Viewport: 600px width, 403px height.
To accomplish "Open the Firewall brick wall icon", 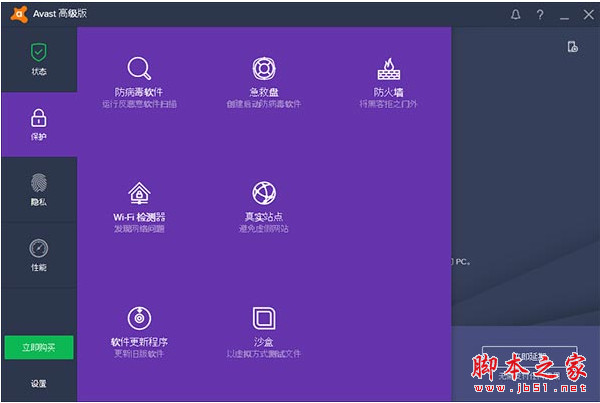I will [x=389, y=69].
